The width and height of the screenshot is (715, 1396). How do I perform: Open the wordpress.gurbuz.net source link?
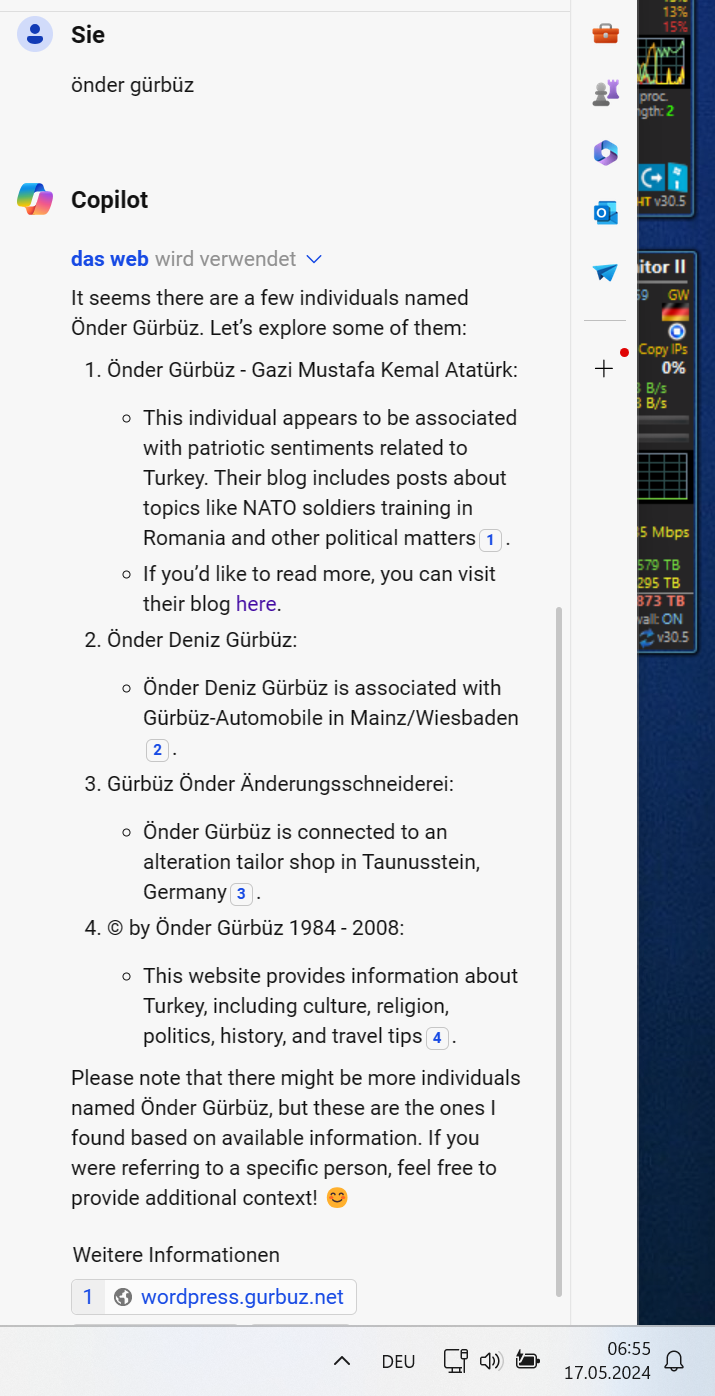pos(242,1297)
